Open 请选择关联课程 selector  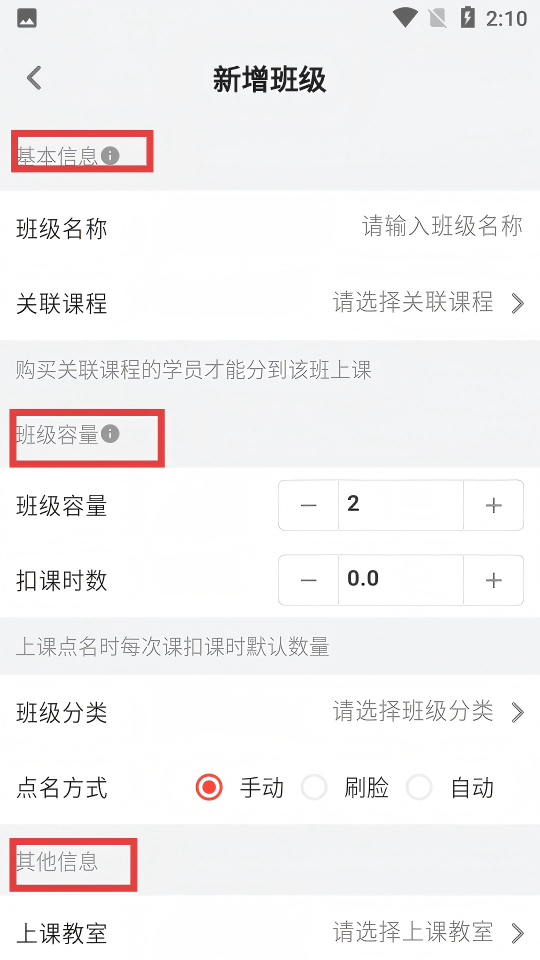(429, 302)
